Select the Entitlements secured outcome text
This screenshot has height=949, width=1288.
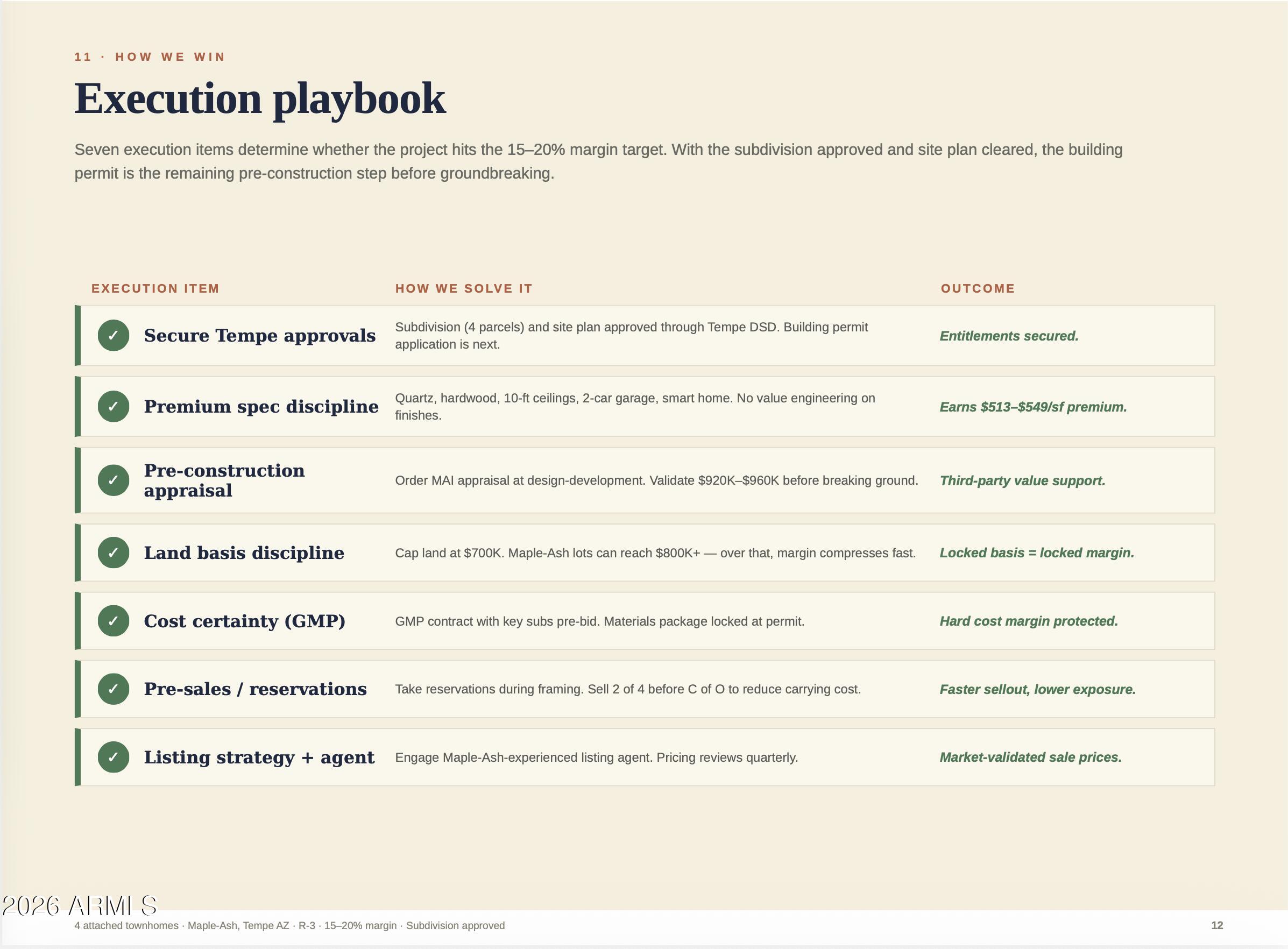[1009, 336]
